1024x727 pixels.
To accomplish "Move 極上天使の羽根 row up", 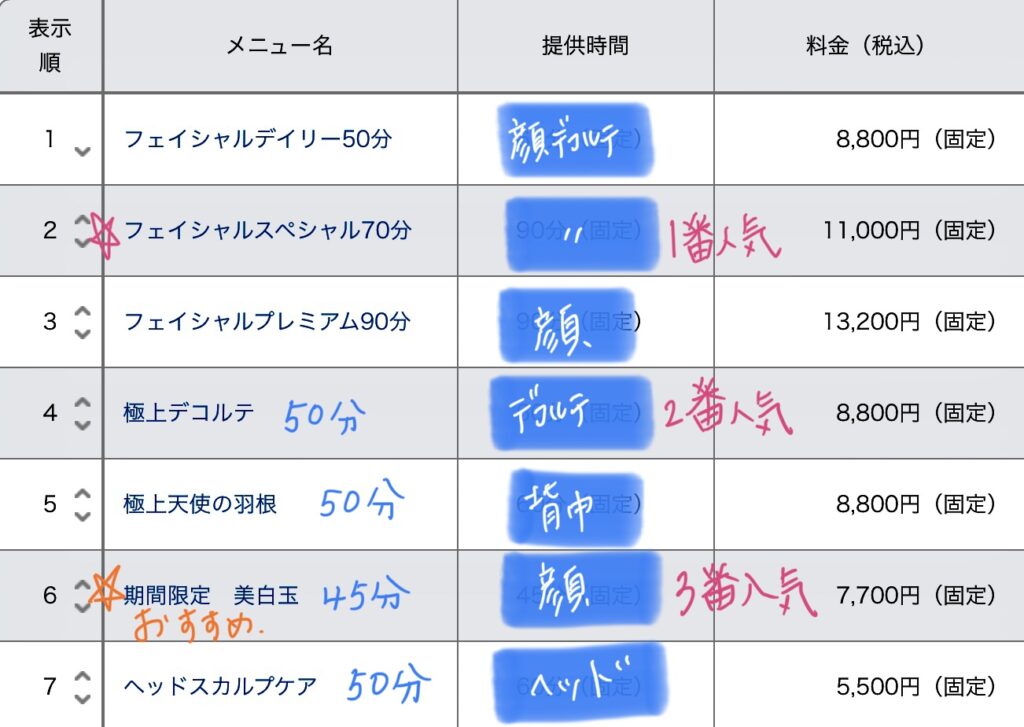I will pyautogui.click(x=82, y=493).
